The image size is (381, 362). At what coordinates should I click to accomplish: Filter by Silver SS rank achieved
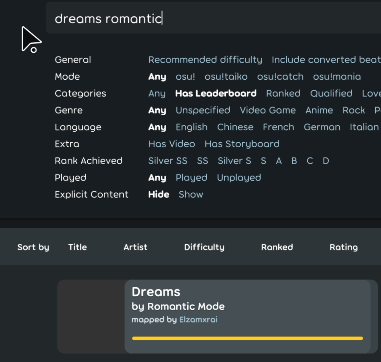168,161
